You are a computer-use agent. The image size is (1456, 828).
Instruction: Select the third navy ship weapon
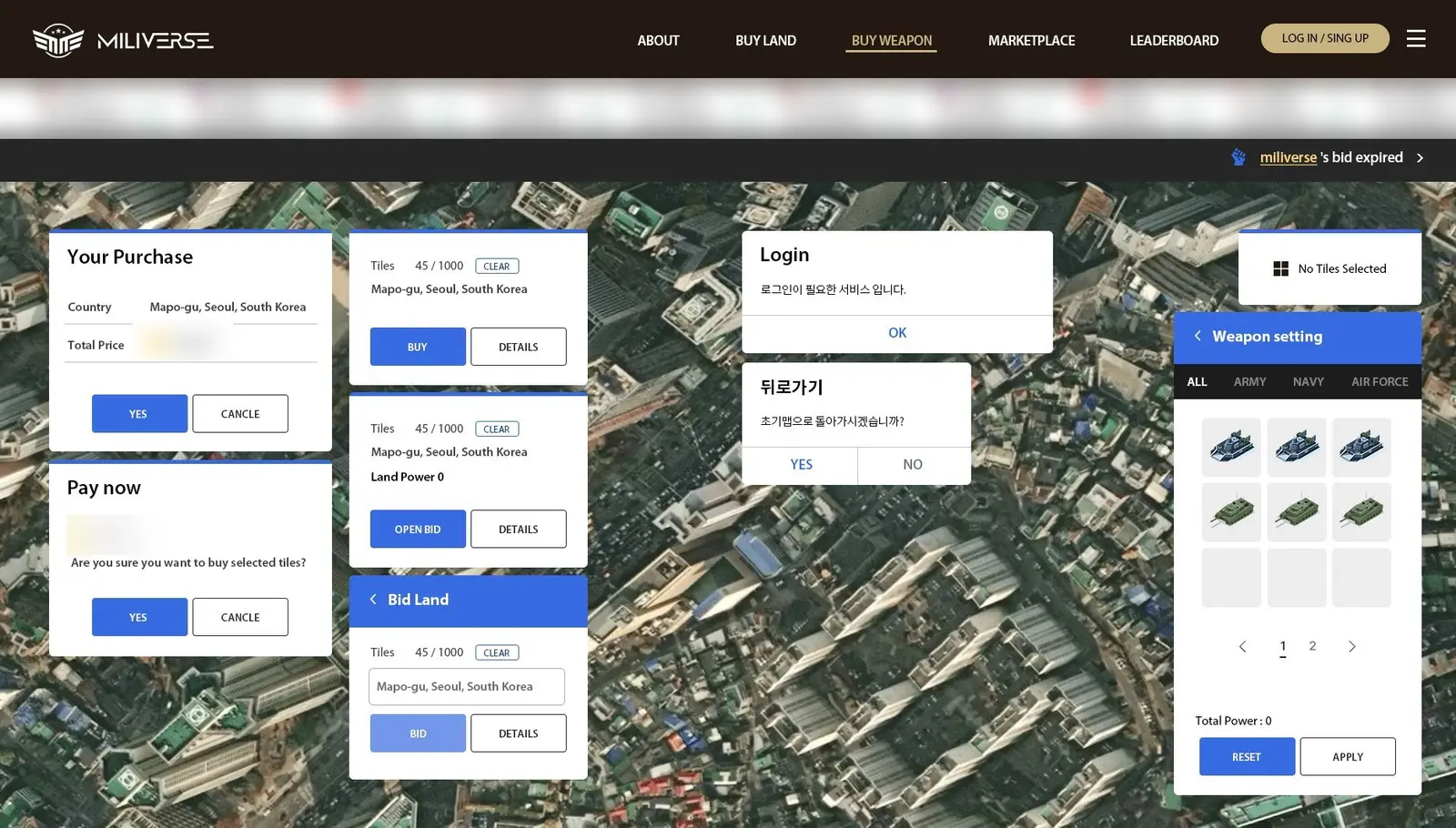point(1361,447)
